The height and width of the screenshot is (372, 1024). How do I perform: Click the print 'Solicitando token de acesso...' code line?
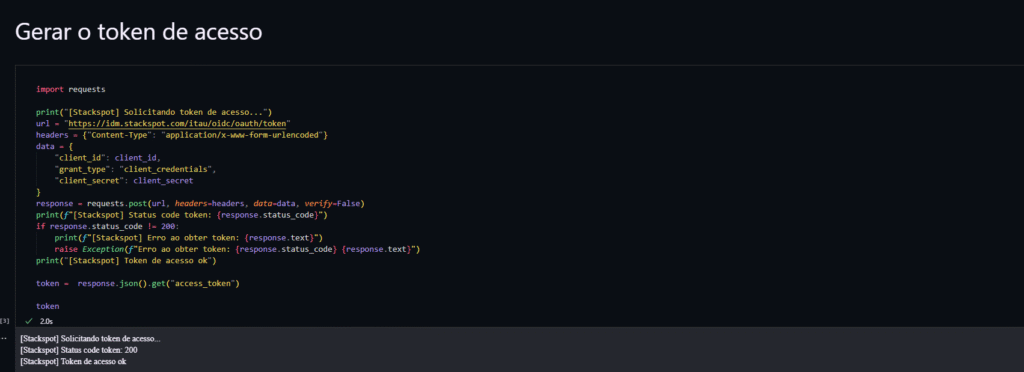pos(153,112)
